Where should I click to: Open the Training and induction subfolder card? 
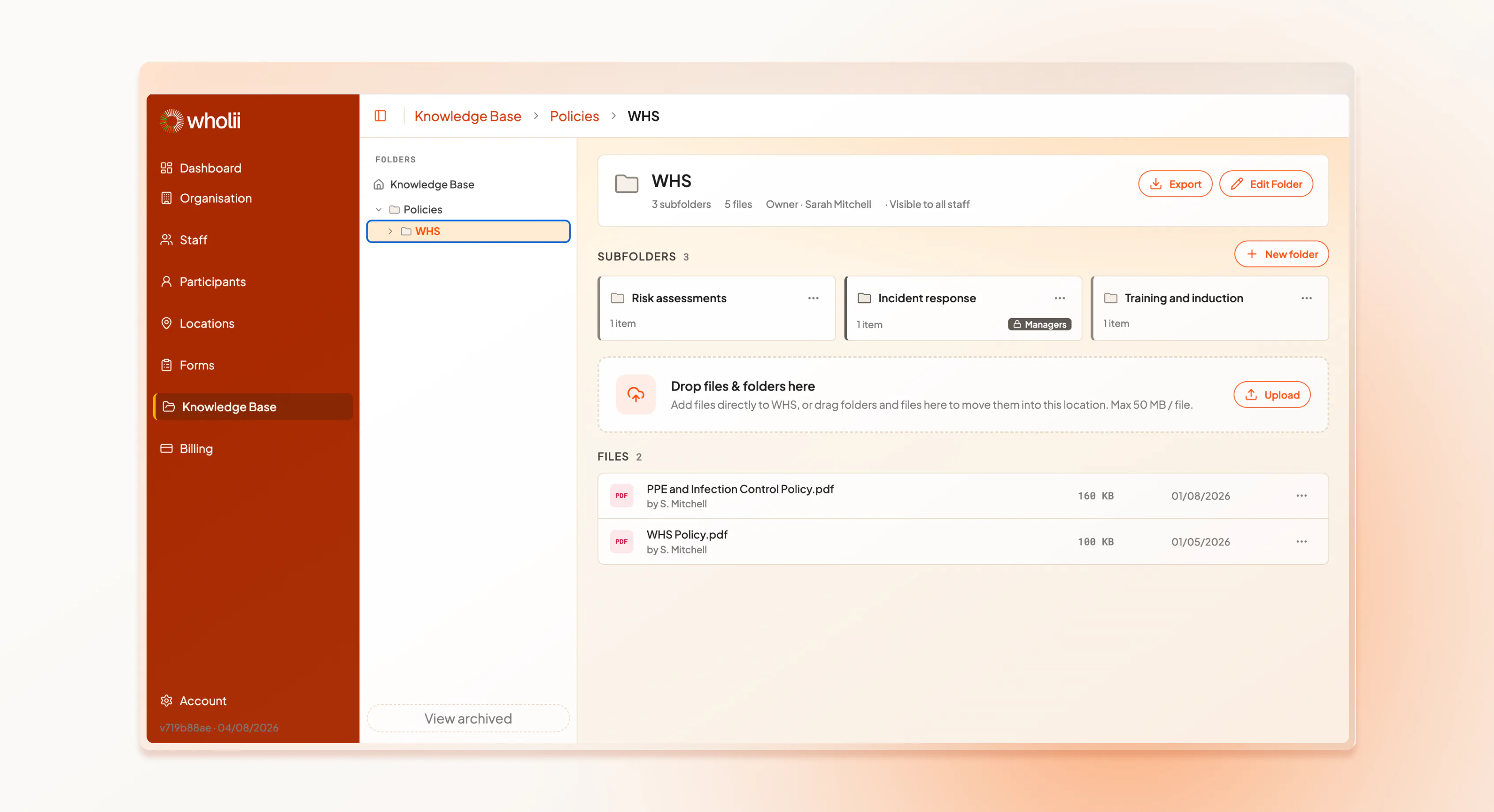1209,308
